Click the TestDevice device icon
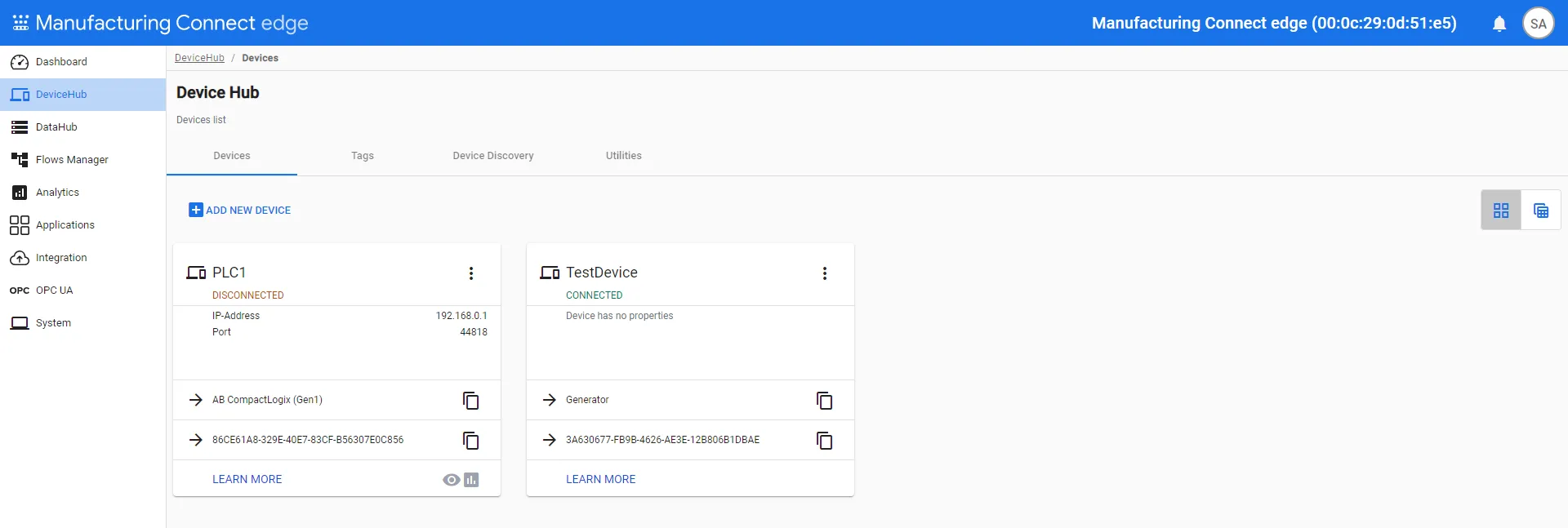 [550, 273]
